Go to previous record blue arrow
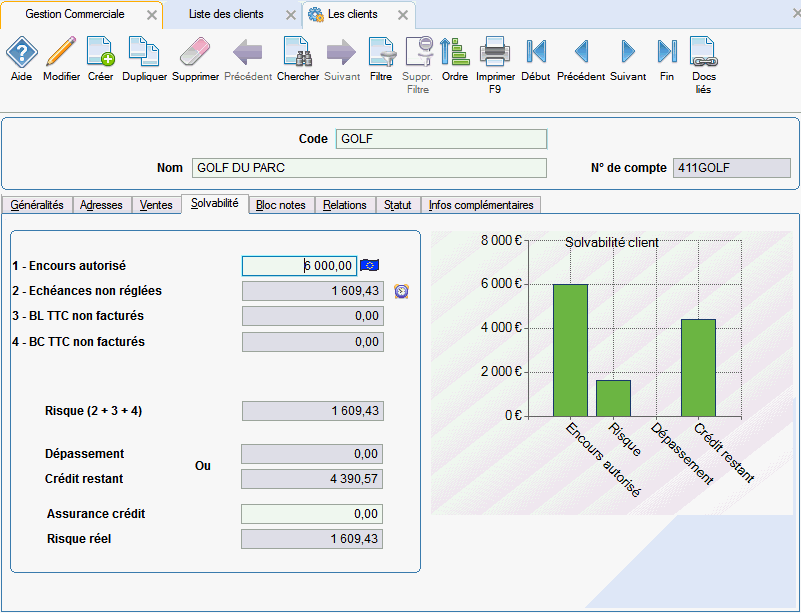 (581, 52)
